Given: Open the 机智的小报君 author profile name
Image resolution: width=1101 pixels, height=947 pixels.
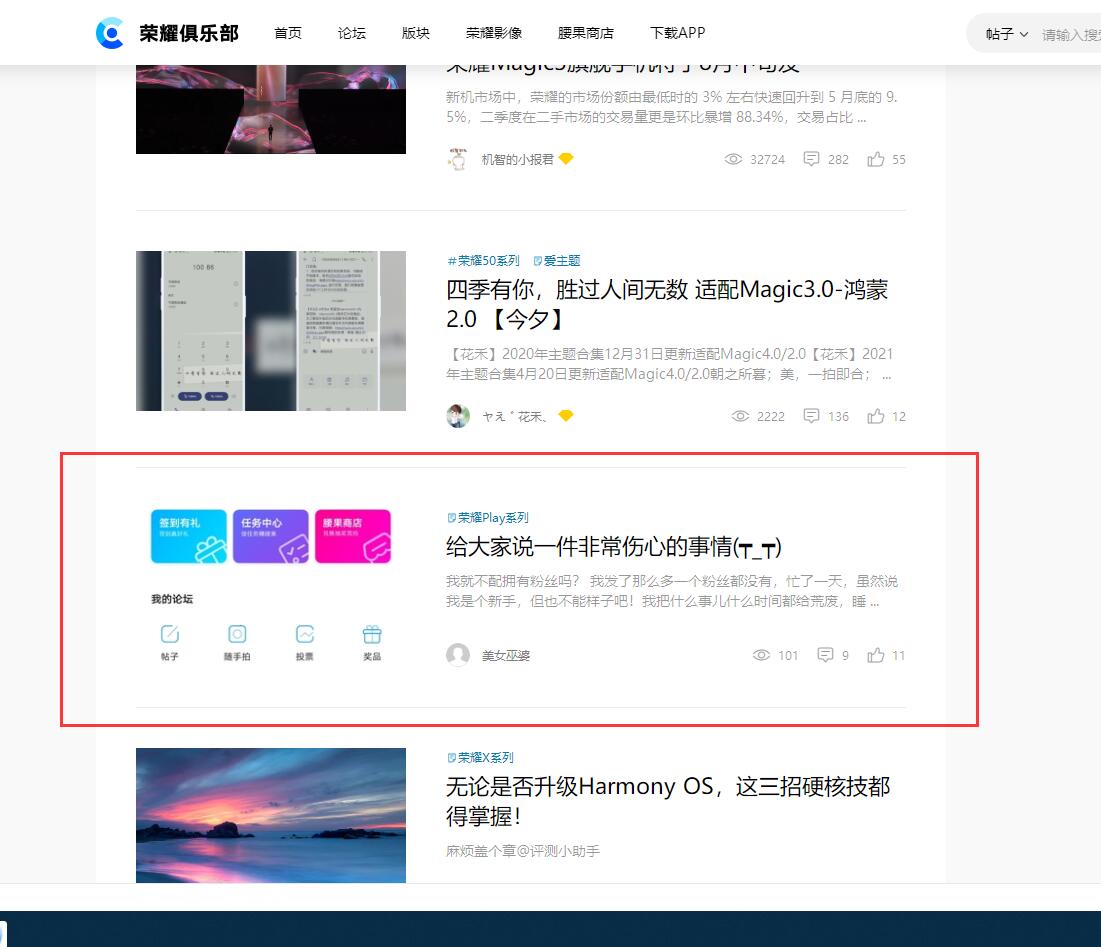Looking at the screenshot, I should (x=517, y=159).
